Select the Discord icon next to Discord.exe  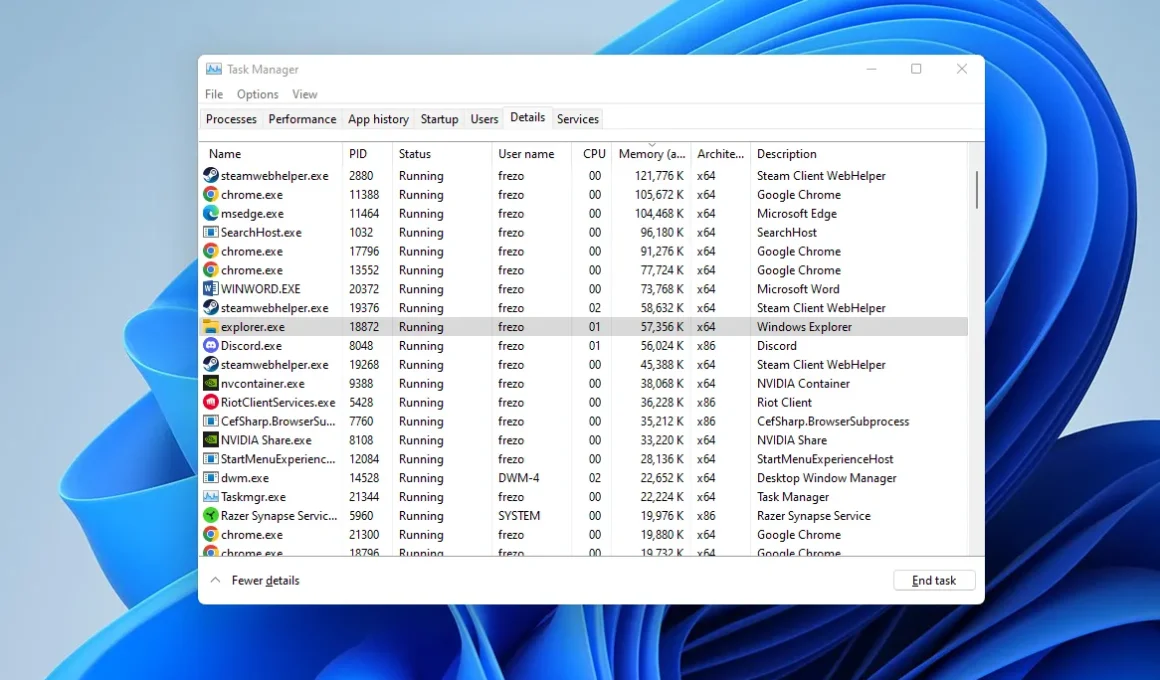pos(211,346)
